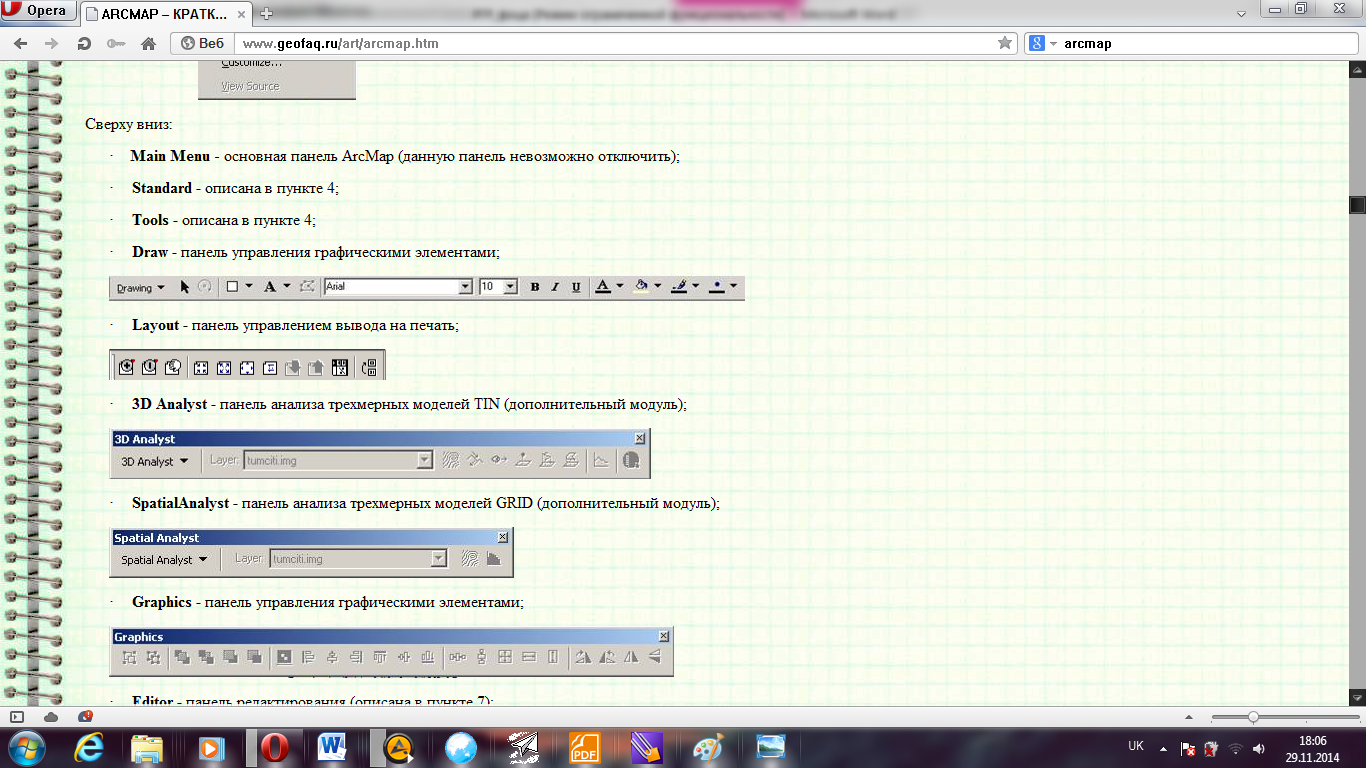Go to the Opera home page
This screenshot has width=1366, height=768.
click(x=148, y=43)
